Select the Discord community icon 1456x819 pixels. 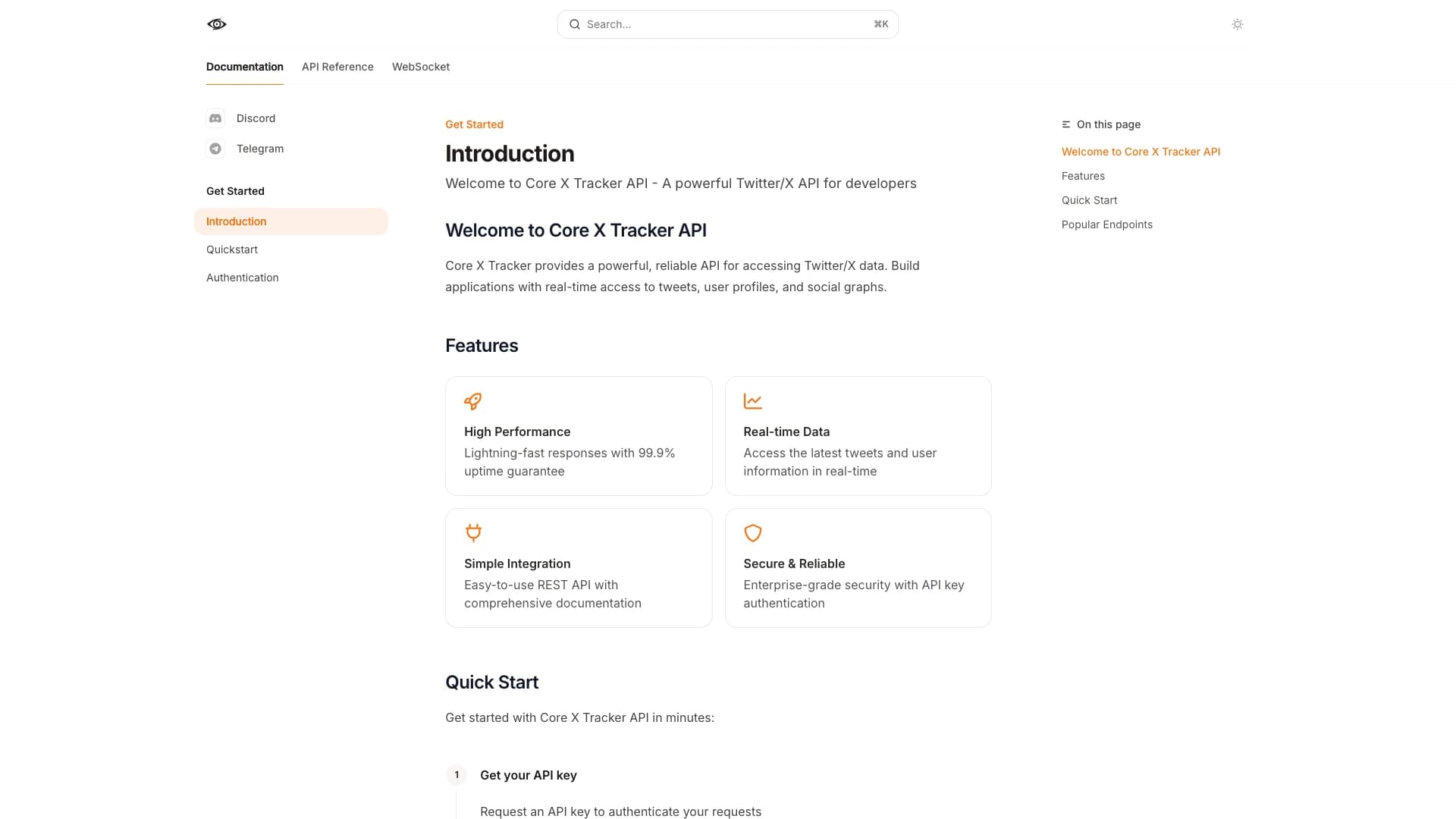(x=216, y=118)
